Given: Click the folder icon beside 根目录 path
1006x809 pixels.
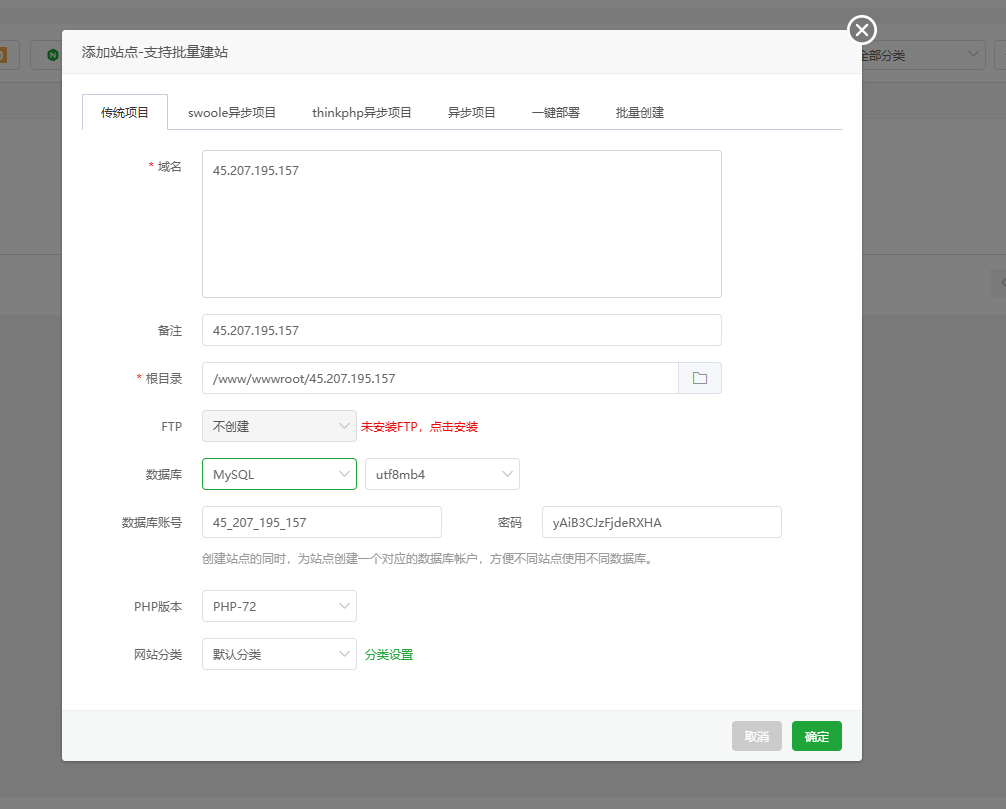Looking at the screenshot, I should [700, 378].
